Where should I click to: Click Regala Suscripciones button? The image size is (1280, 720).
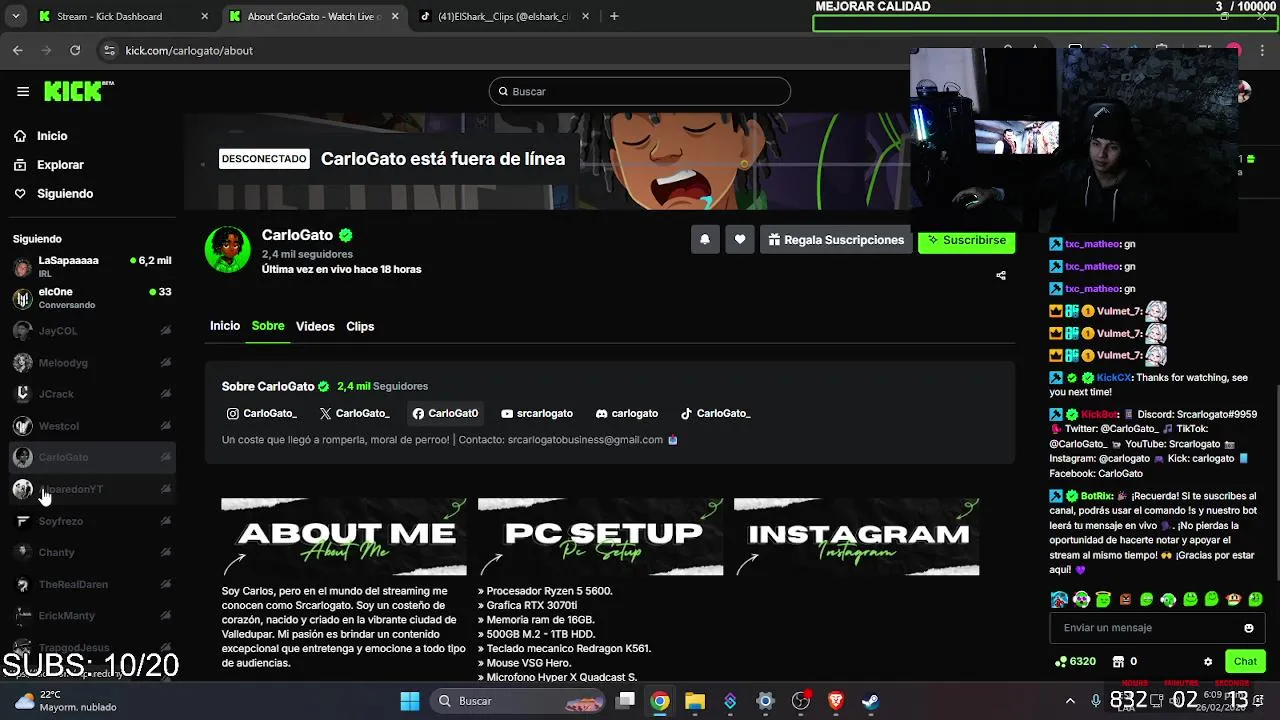[x=836, y=240]
